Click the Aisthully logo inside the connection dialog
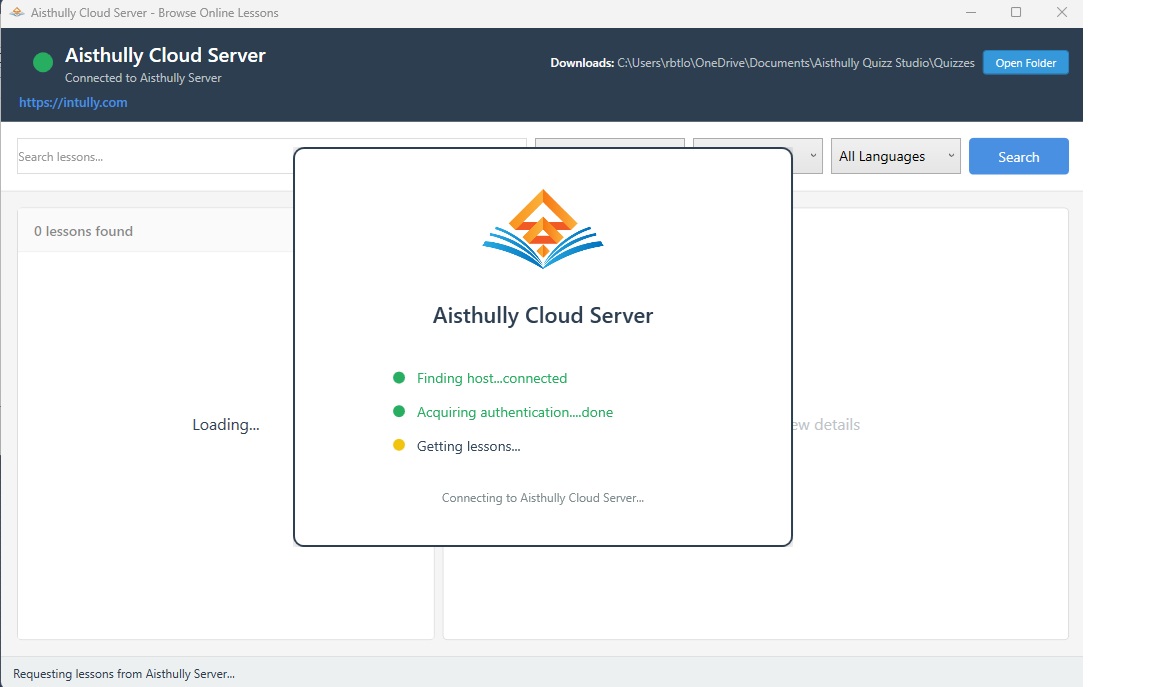Viewport: 1152px width, 687px height. click(542, 228)
